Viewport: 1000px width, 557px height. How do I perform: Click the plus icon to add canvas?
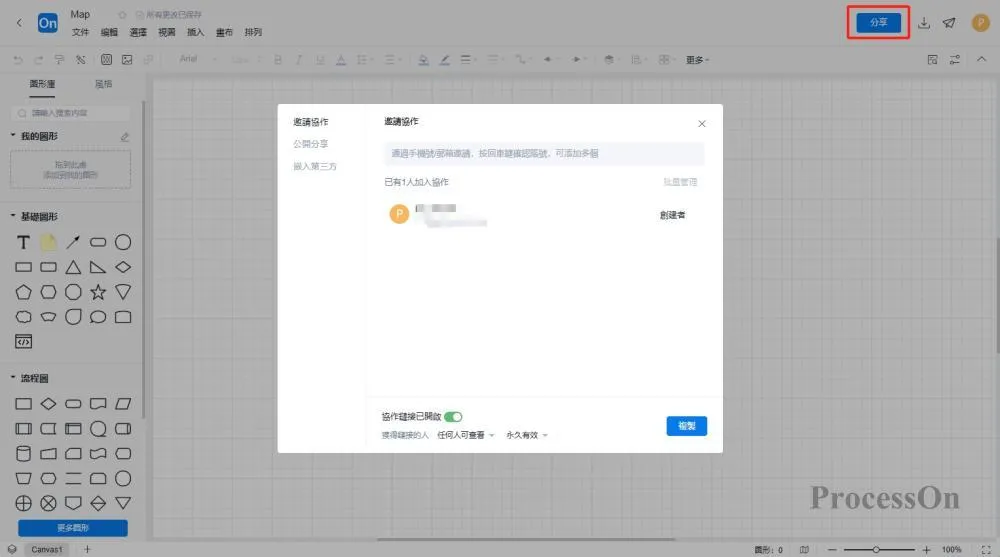87,549
